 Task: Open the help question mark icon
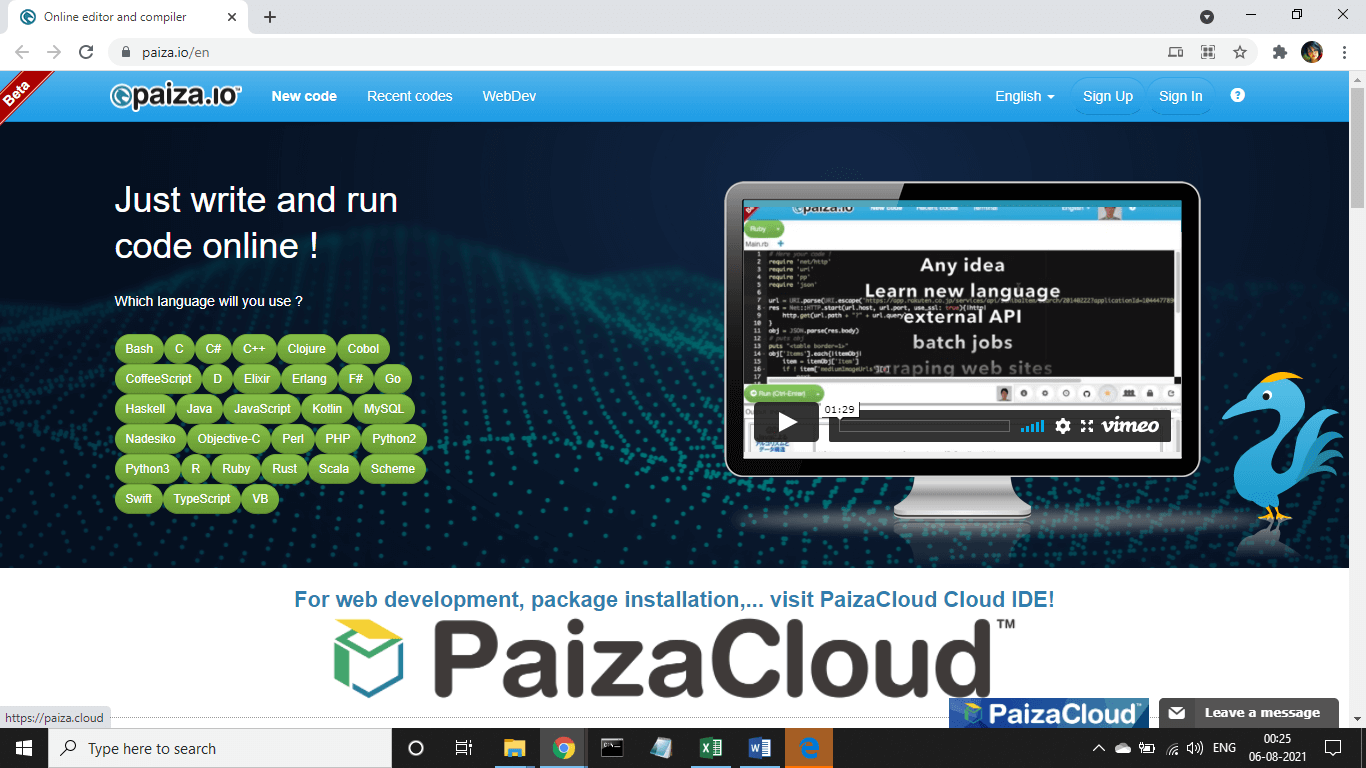(x=1238, y=96)
